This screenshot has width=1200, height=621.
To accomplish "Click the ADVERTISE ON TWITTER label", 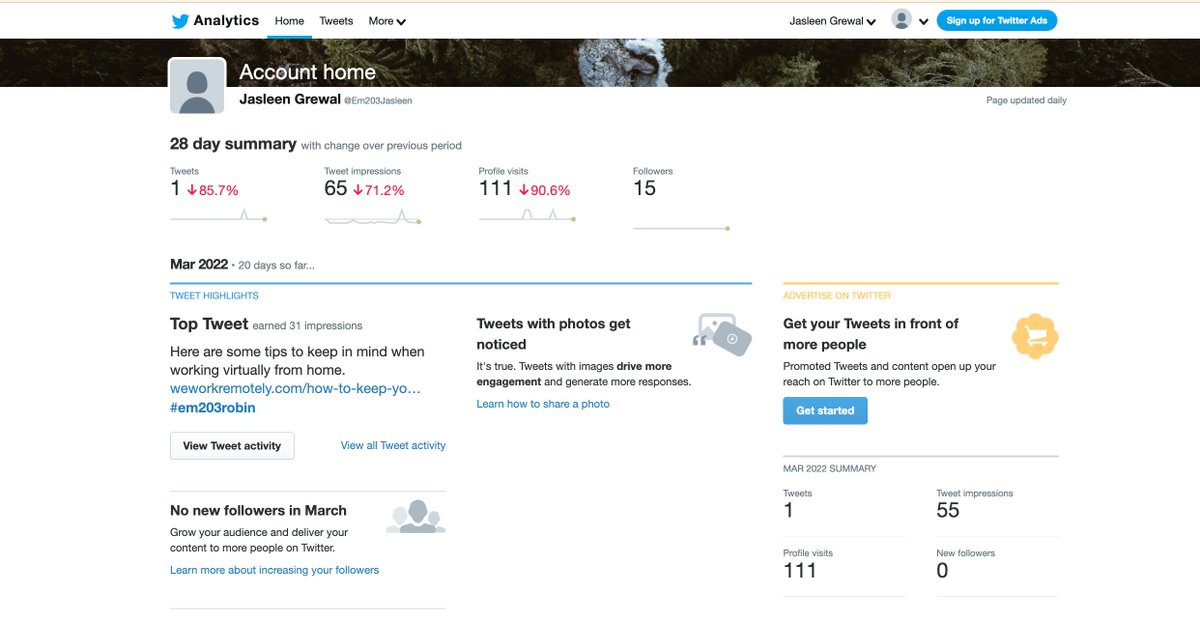I will coord(837,296).
